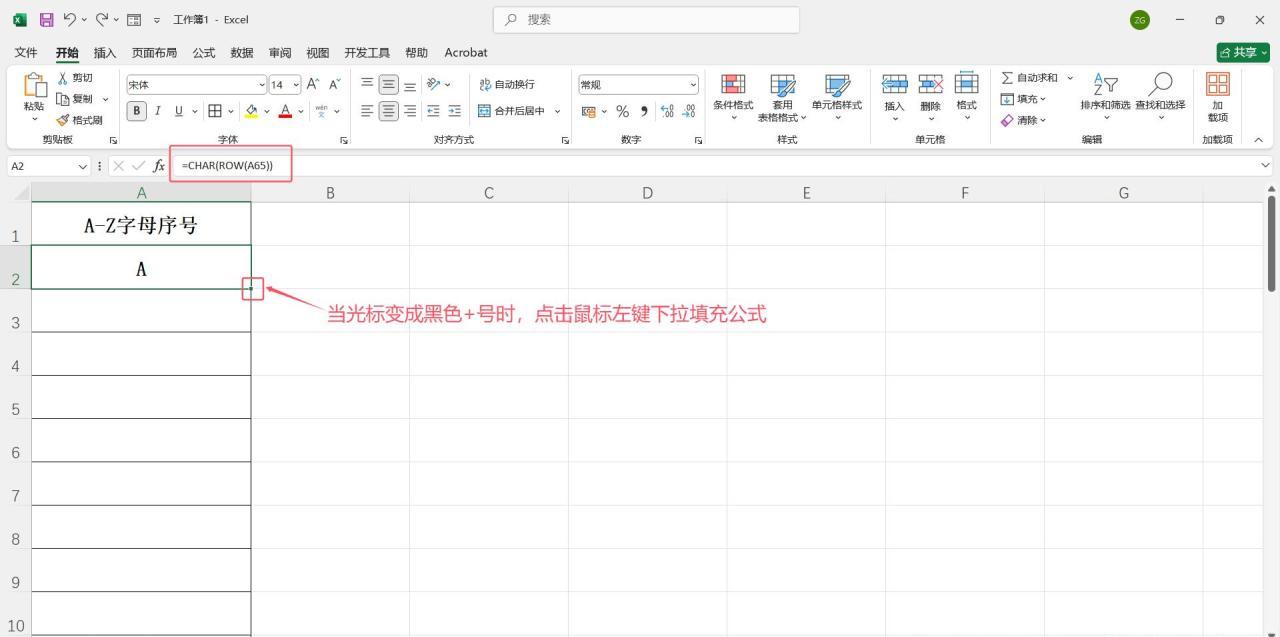Toggle top align for the cell
Image resolution: width=1280 pixels, height=637 pixels.
click(x=367, y=84)
